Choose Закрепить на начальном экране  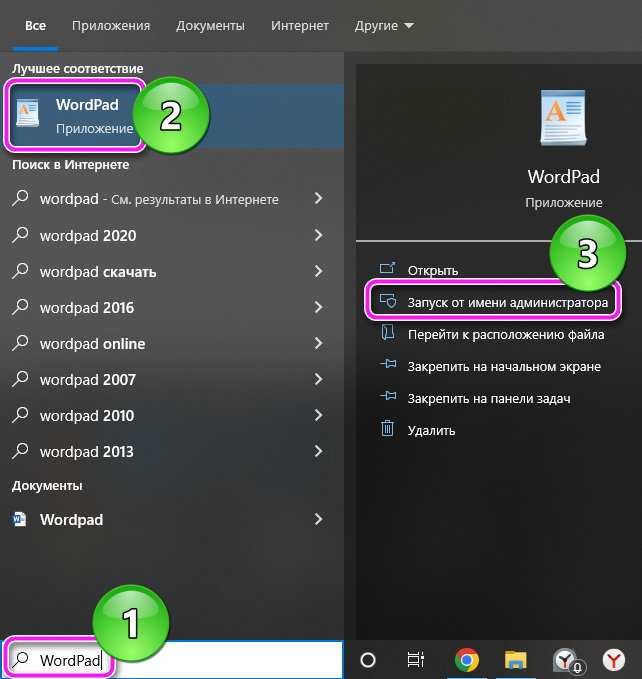504,367
